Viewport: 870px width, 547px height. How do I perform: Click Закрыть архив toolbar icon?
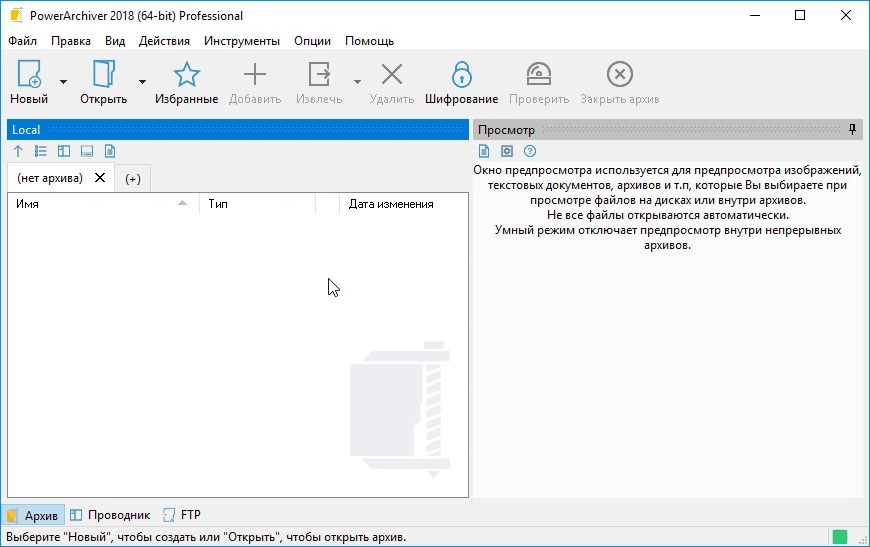(620, 74)
